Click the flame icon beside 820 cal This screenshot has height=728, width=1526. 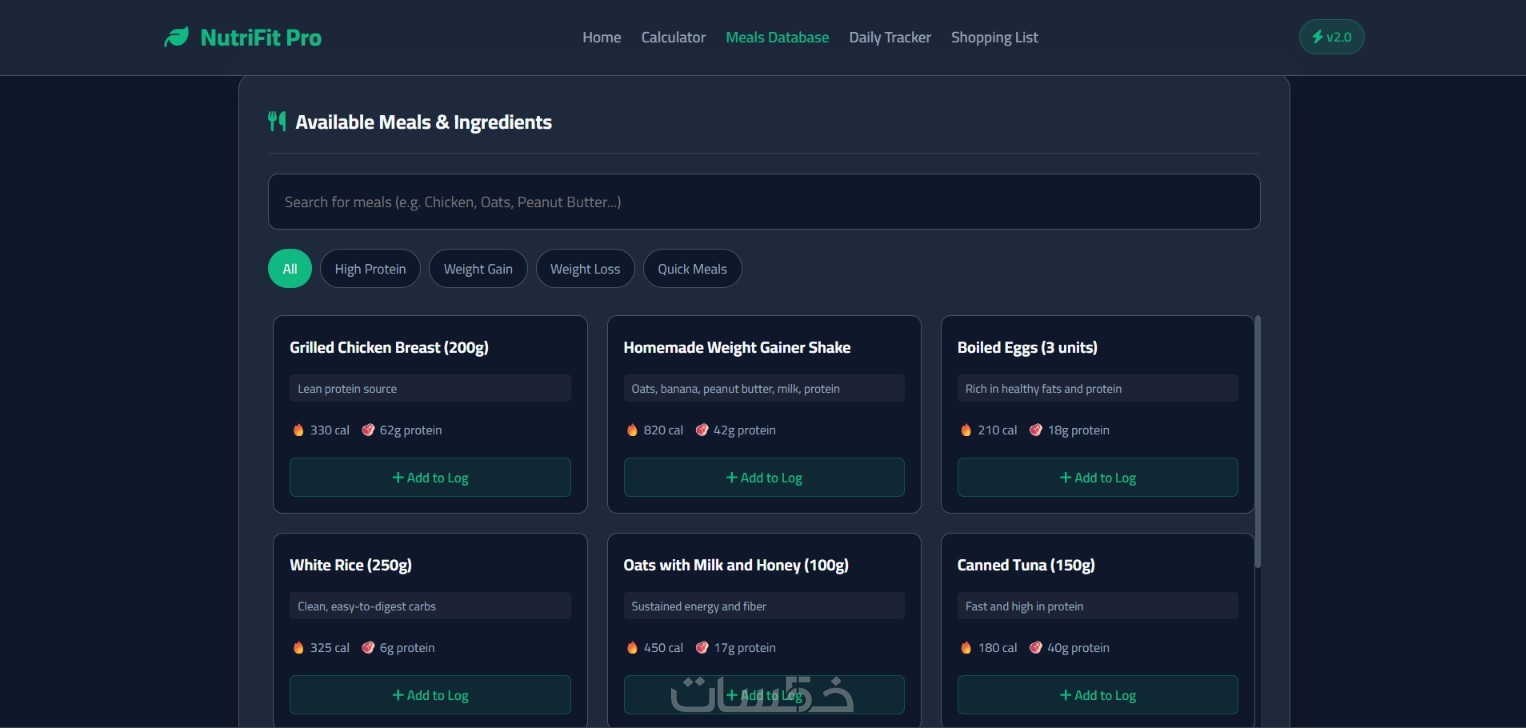pyautogui.click(x=632, y=430)
